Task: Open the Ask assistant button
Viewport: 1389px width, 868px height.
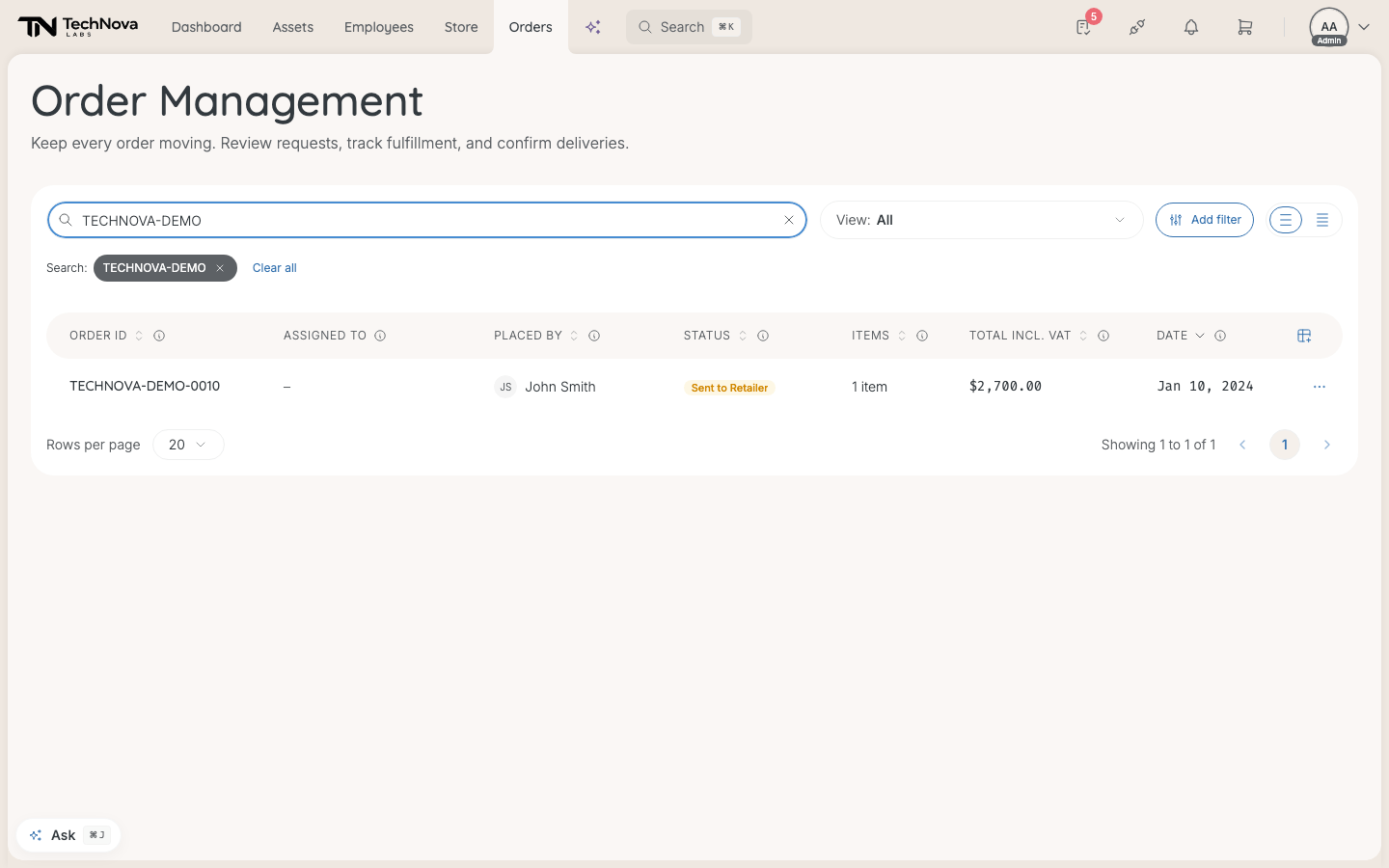Action: pos(68,835)
